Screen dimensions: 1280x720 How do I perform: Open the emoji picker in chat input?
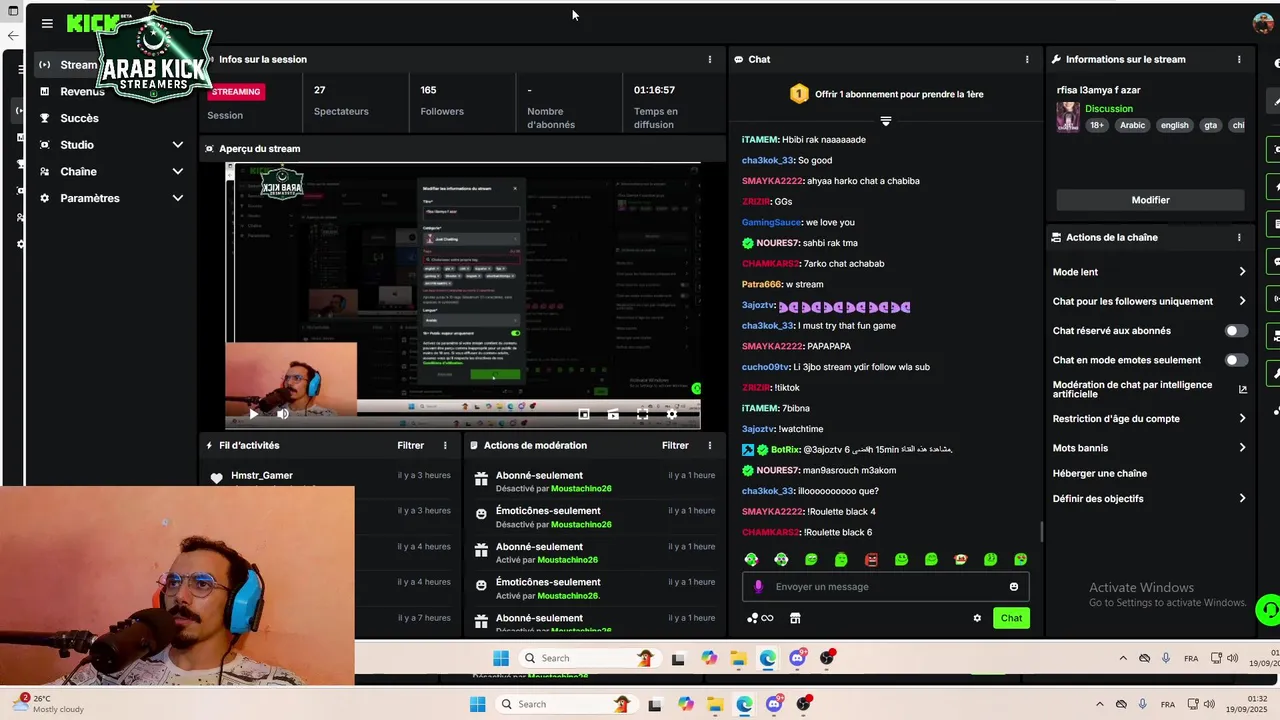pos(1014,587)
